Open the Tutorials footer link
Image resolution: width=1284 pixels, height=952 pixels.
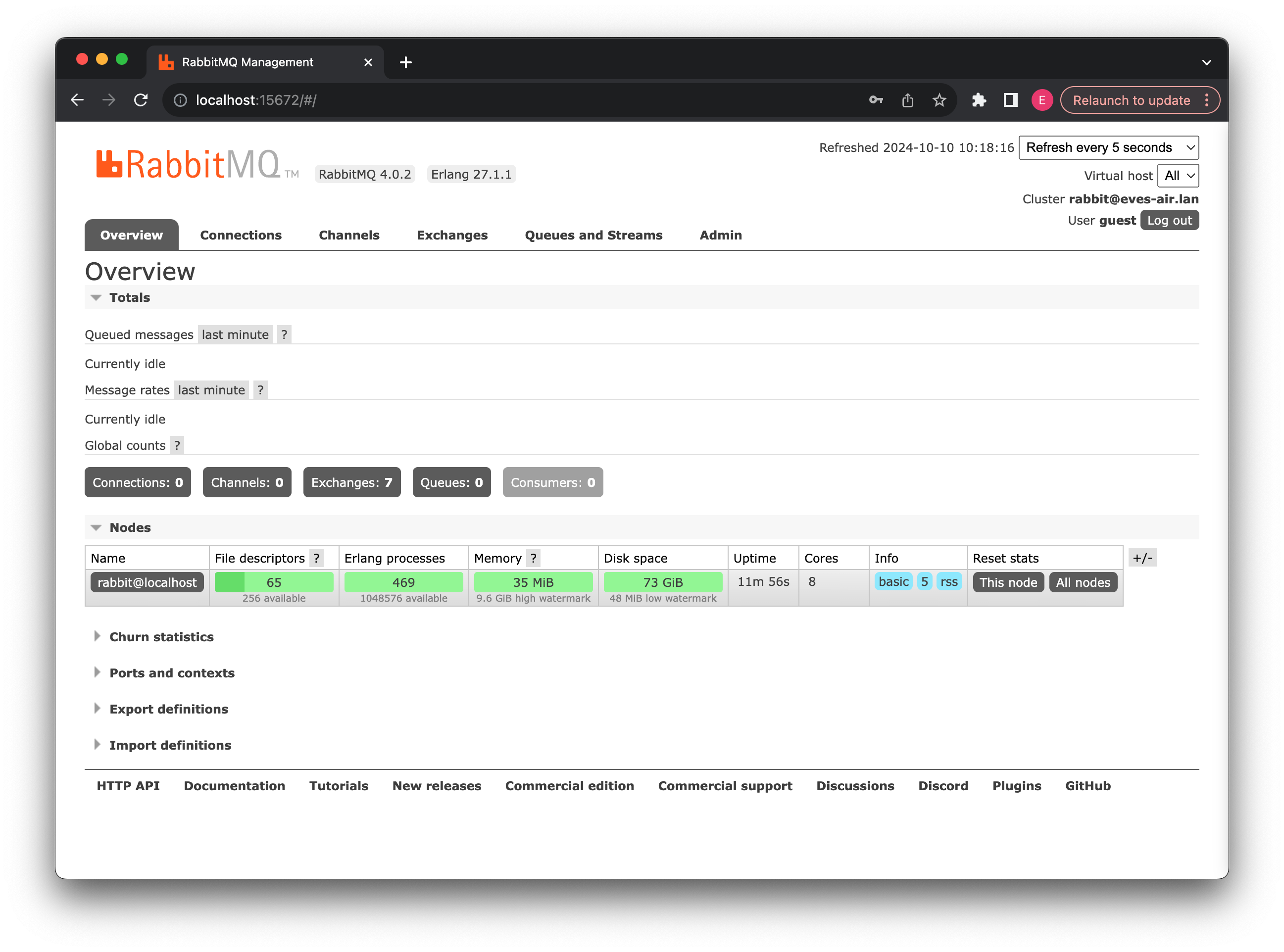[x=339, y=785]
